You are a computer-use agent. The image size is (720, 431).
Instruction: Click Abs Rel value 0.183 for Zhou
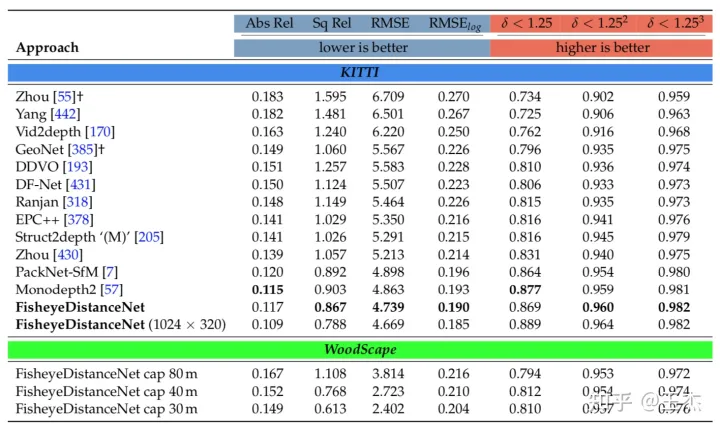[x=267, y=96]
